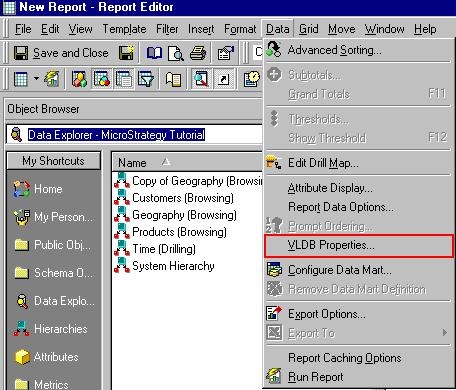The height and width of the screenshot is (390, 456).
Task: Select System Hierarchy item
Action: 165,266
